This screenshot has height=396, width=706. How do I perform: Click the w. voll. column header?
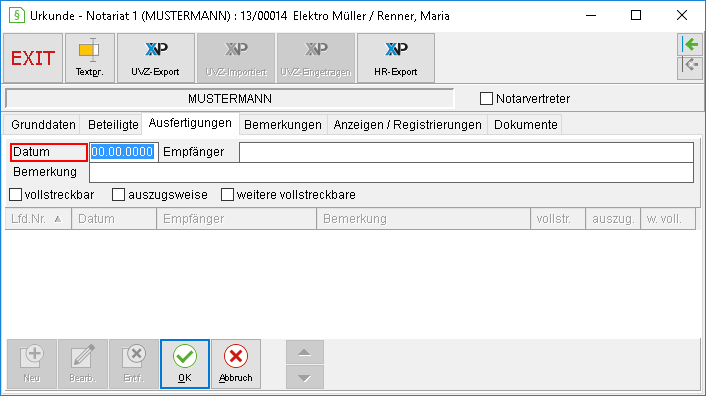668,219
